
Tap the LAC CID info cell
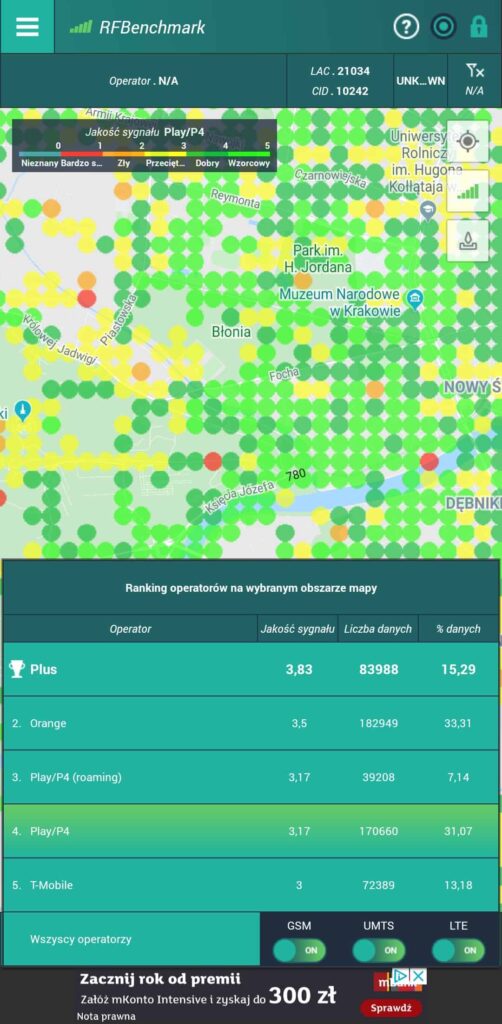coord(340,81)
